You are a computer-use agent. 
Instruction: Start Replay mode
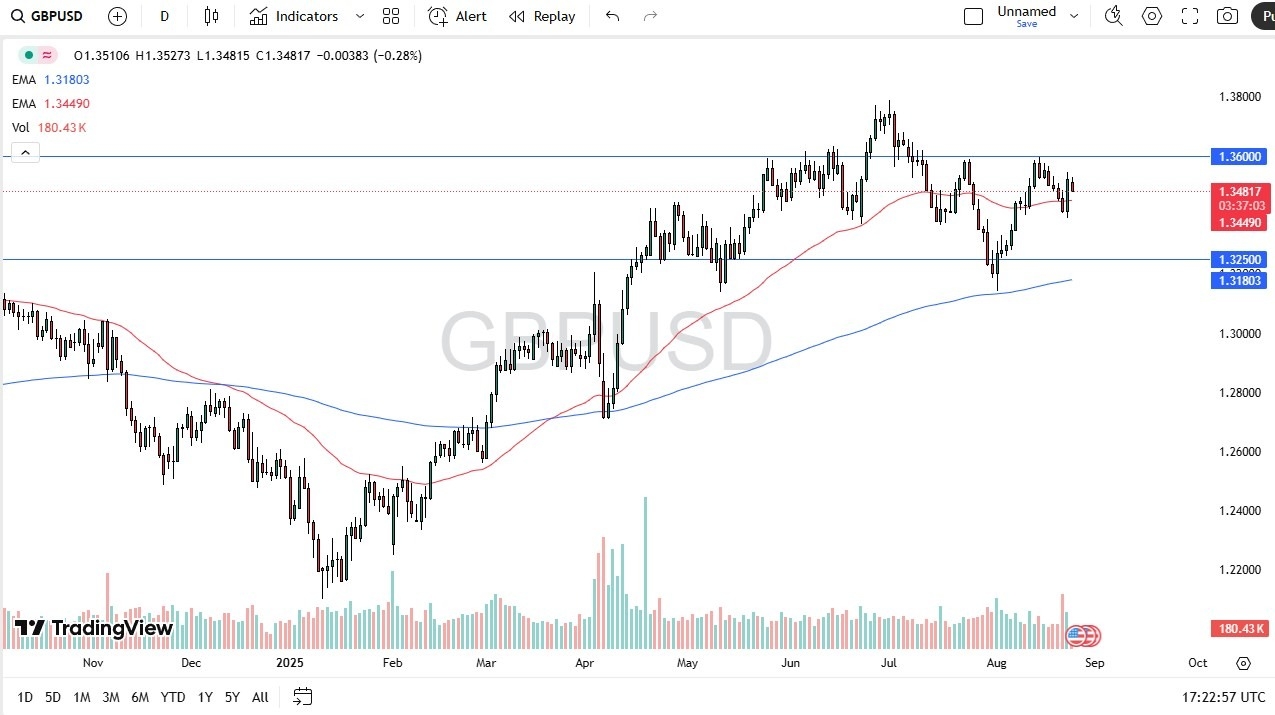[541, 16]
